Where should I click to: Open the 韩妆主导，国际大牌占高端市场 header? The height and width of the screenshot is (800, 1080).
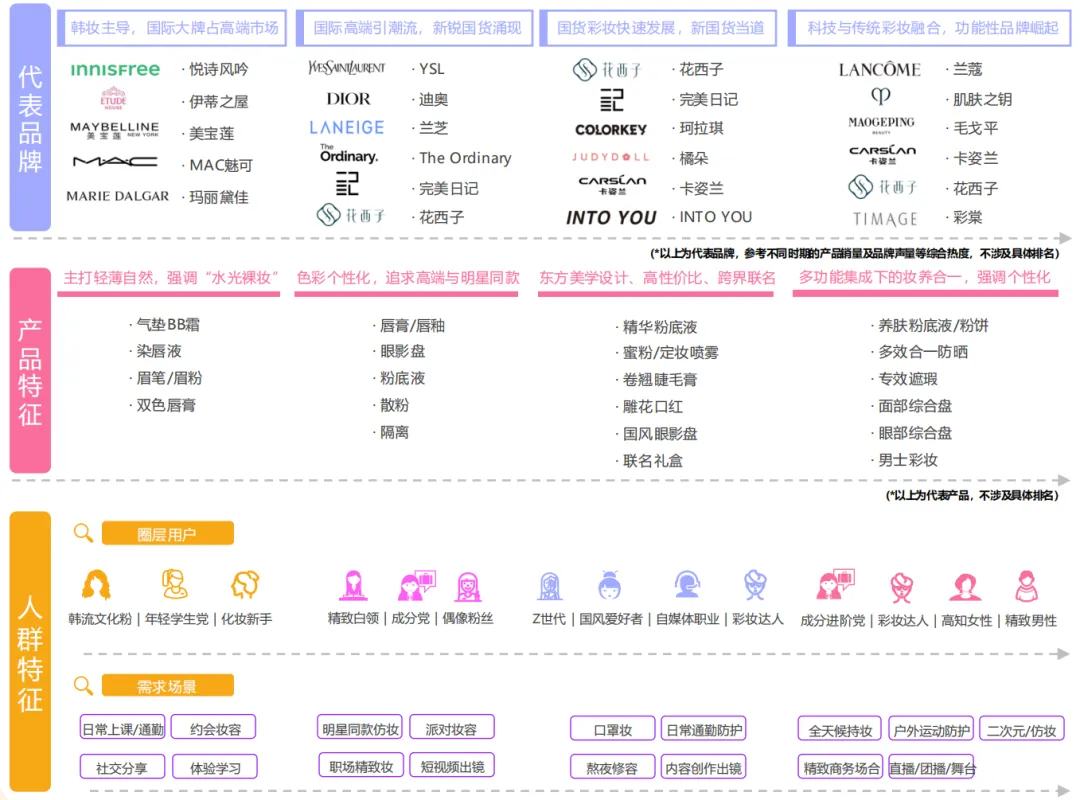click(x=172, y=28)
